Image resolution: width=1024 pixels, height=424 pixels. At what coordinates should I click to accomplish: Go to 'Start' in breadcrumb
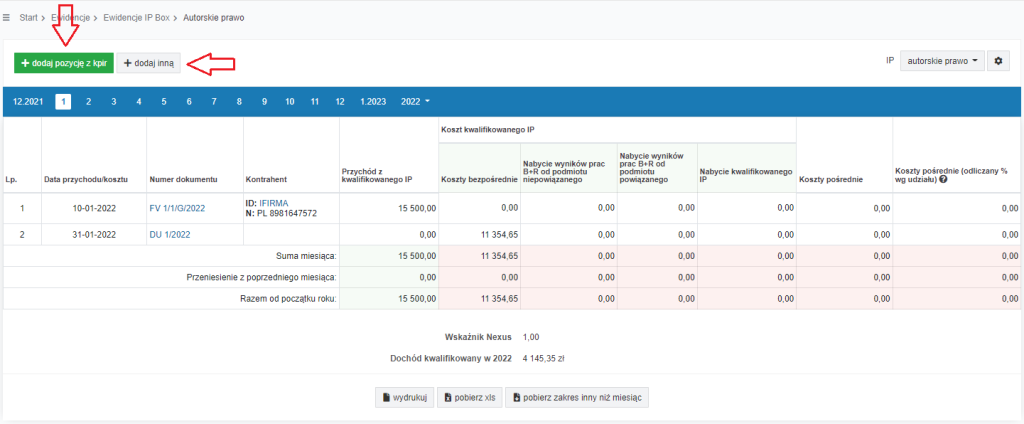point(28,18)
